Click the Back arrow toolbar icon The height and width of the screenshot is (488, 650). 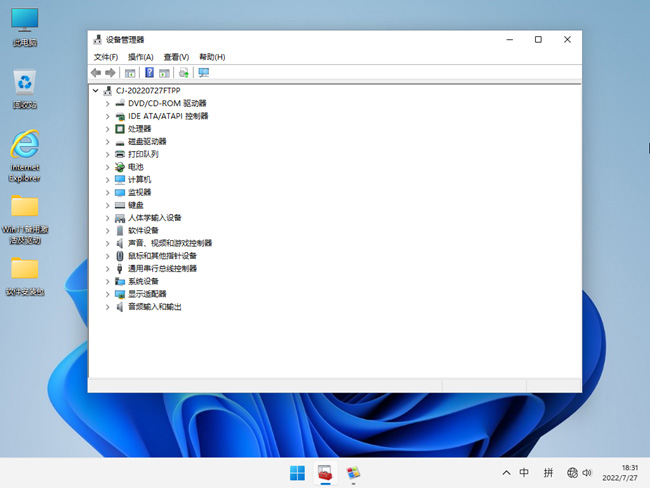pyautogui.click(x=96, y=73)
